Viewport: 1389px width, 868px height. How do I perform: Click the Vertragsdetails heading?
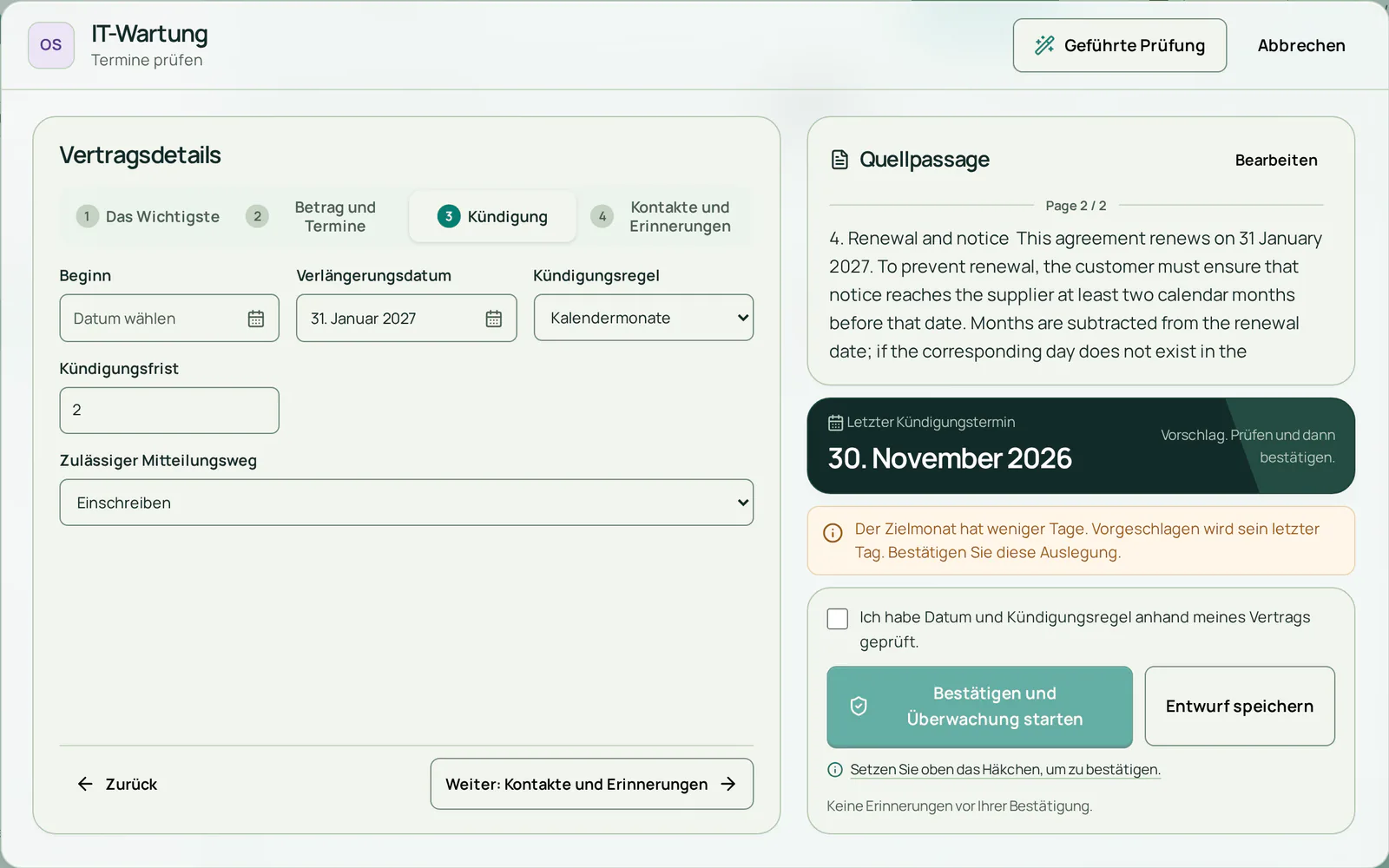140,155
